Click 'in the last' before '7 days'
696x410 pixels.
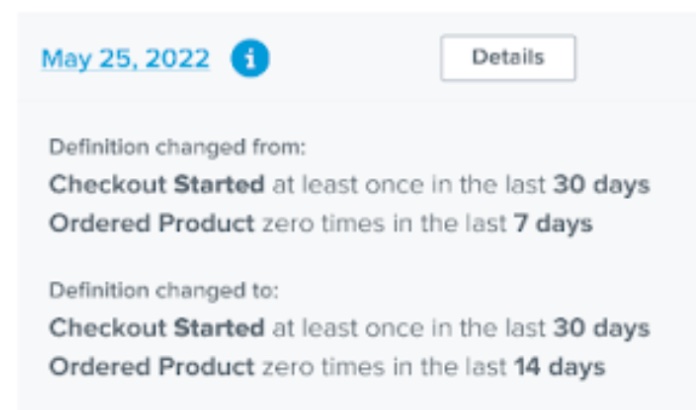point(436,224)
